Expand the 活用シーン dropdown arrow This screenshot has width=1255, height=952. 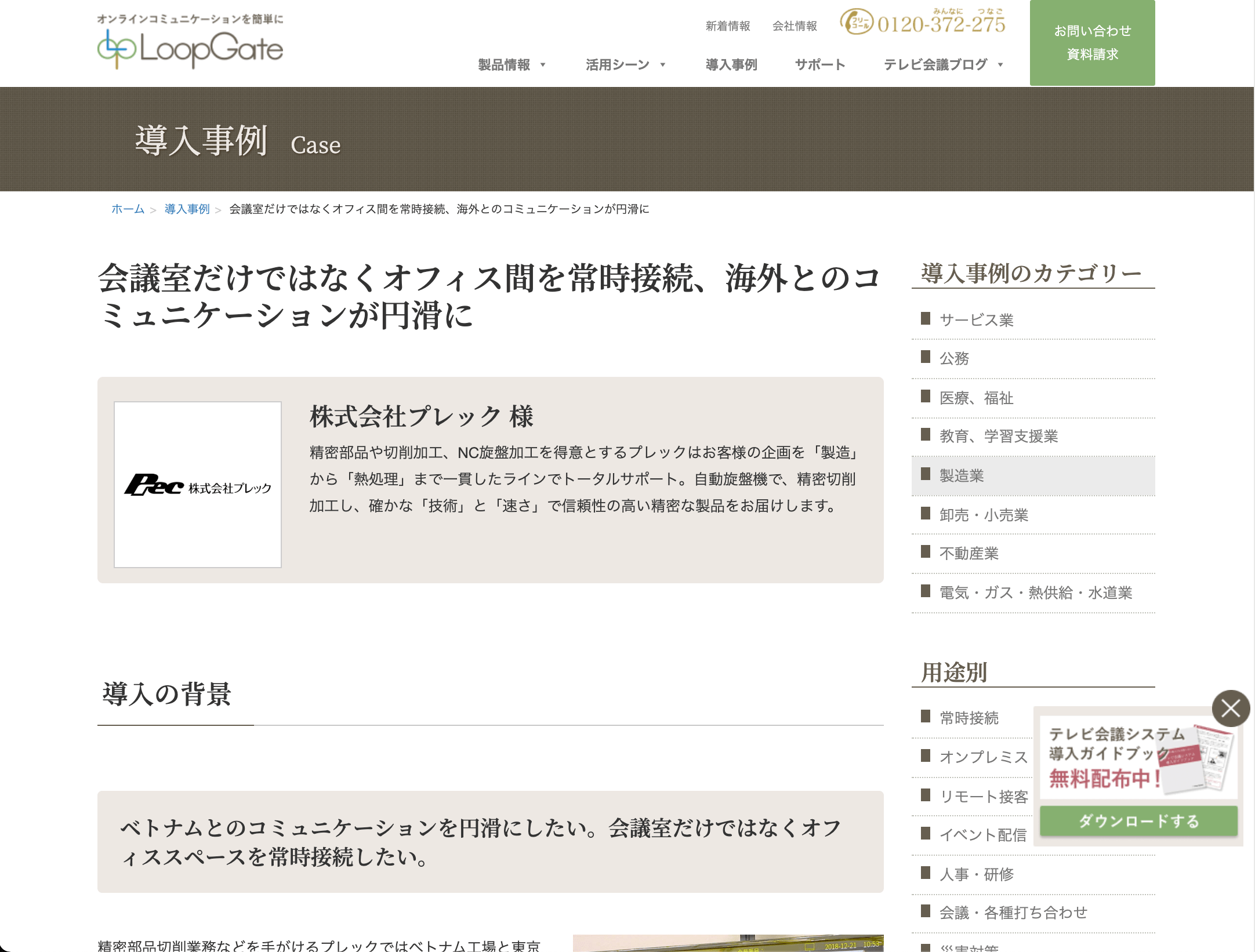pos(663,65)
